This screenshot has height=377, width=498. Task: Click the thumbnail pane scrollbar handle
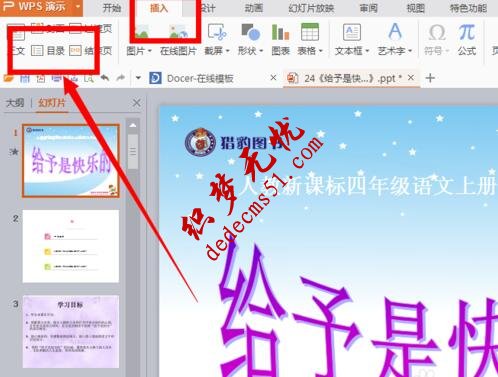click(133, 152)
